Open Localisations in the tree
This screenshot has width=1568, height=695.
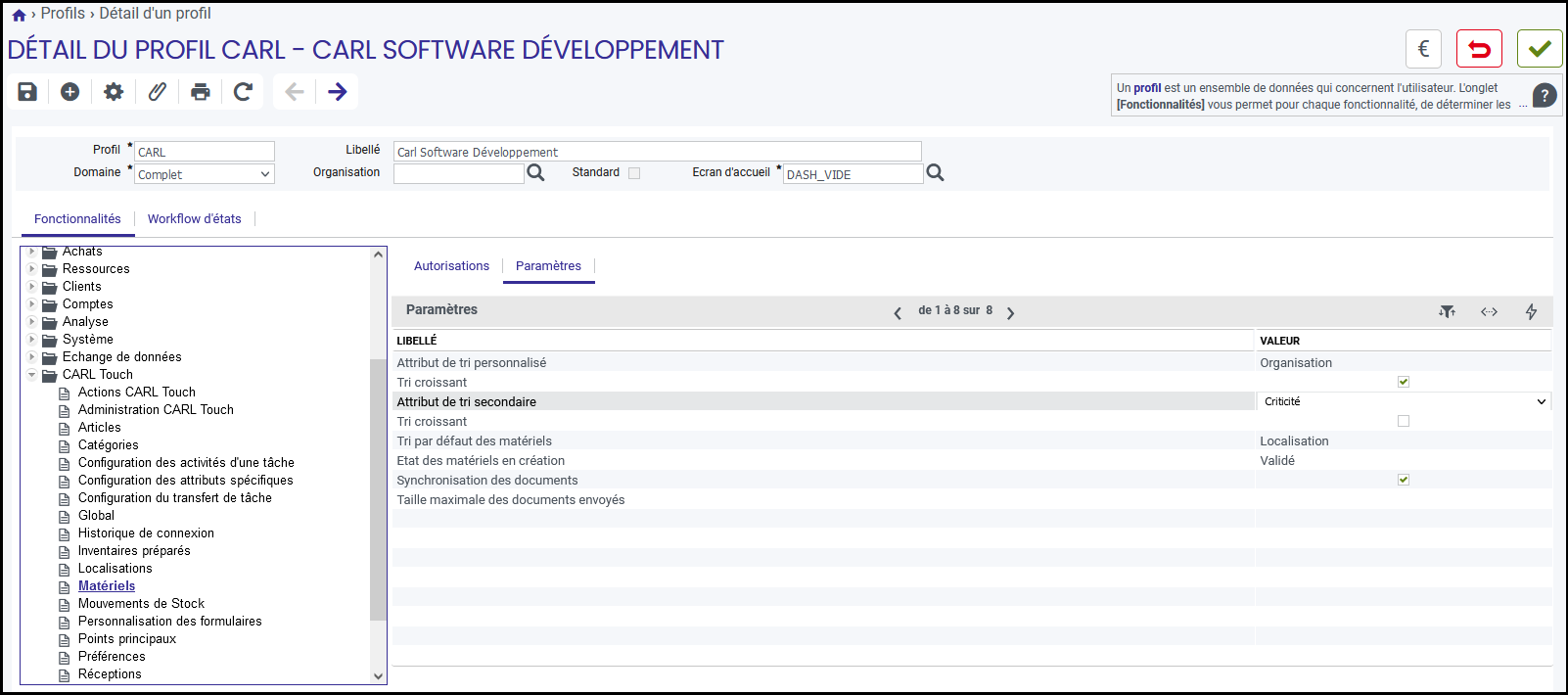pyautogui.click(x=115, y=569)
